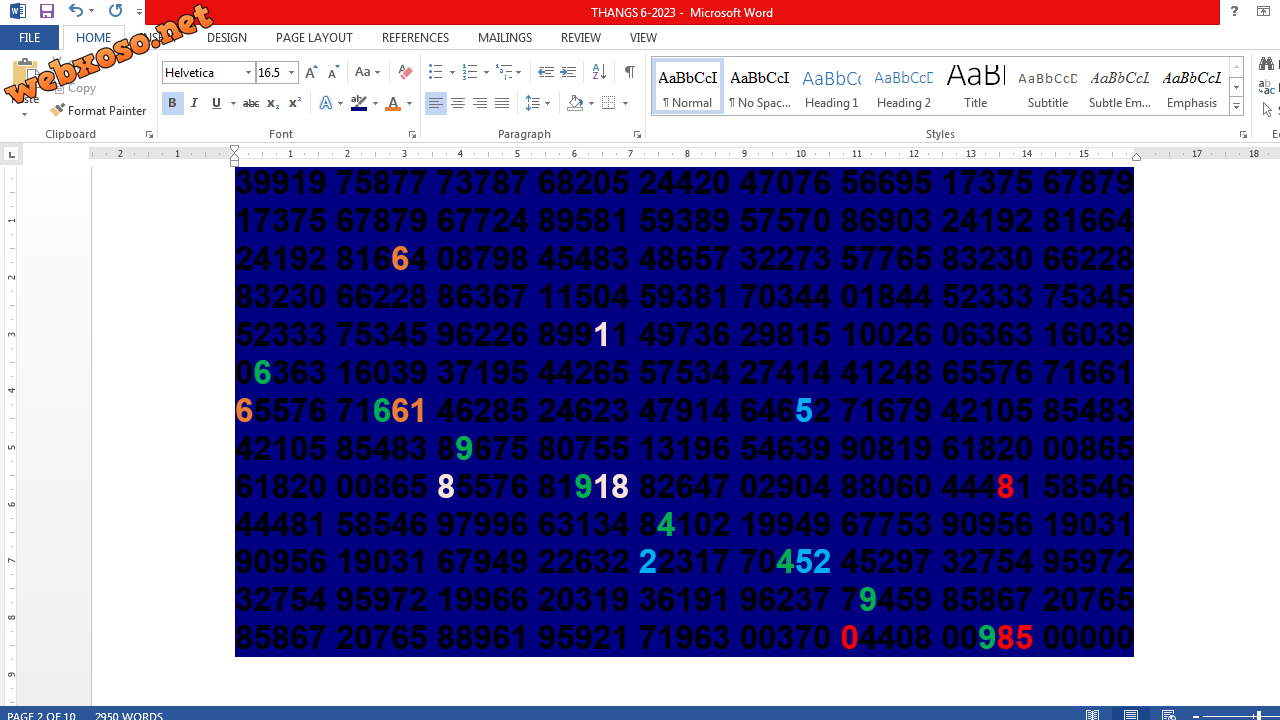Viewport: 1280px width, 720px height.
Task: Expand the Styles gallery More arrow
Action: (1237, 106)
